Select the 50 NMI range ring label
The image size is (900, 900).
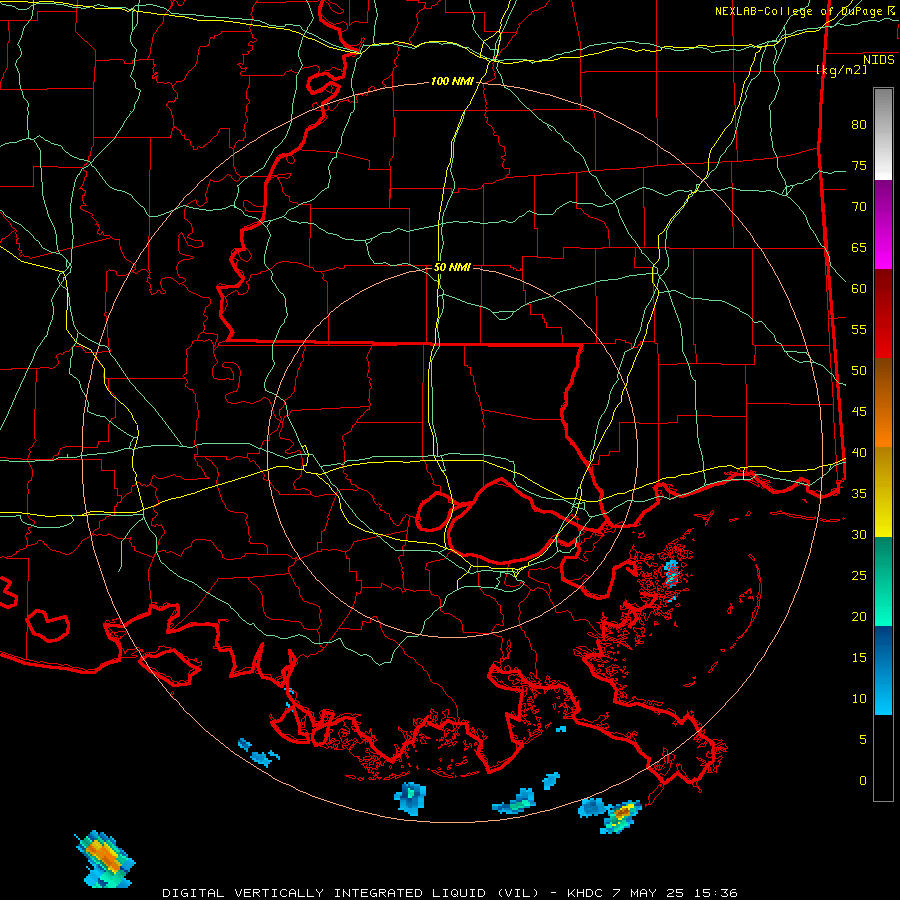452,267
